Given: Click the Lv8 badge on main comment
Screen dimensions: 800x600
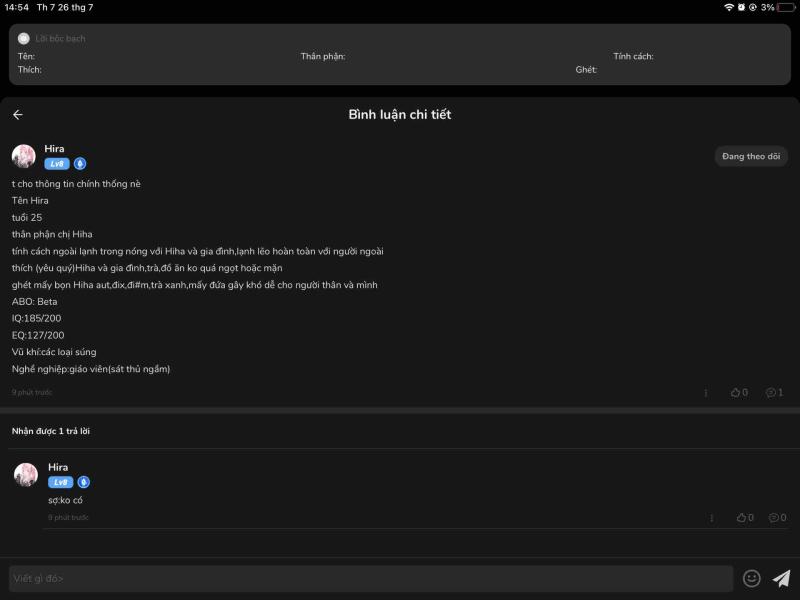Looking at the screenshot, I should coord(57,164).
